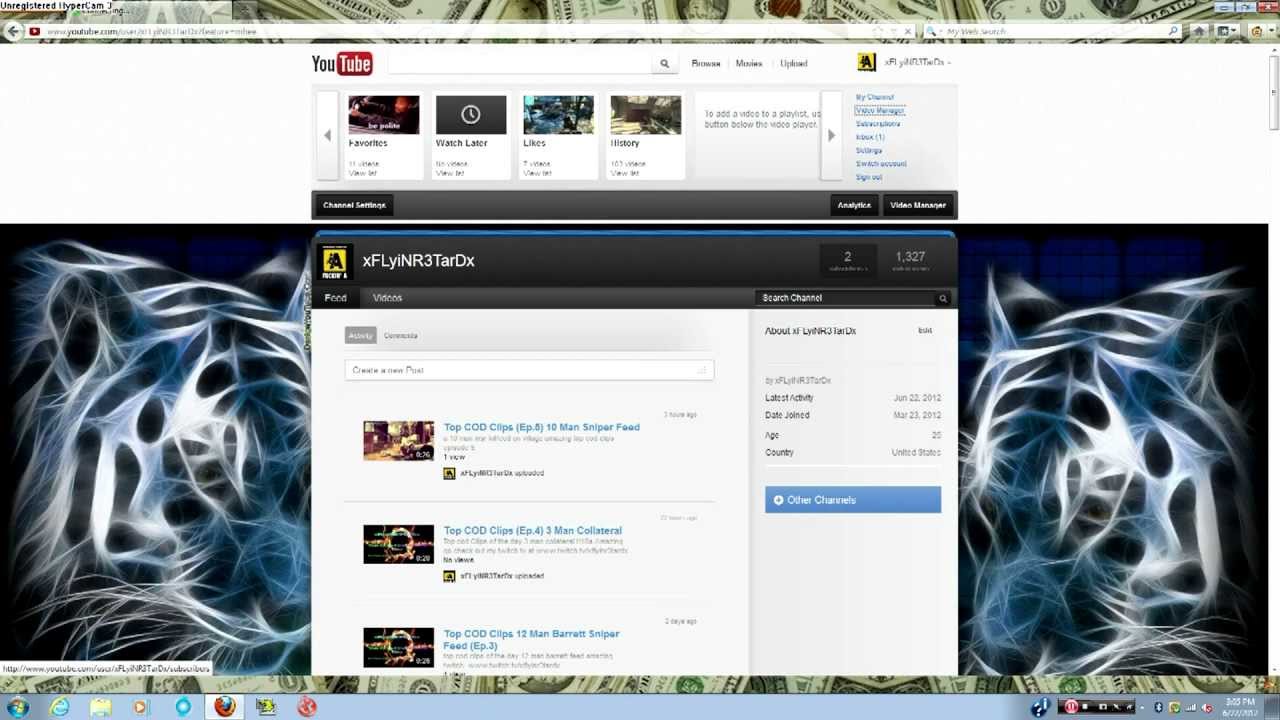
Task: Click the Search Channel magnifier icon
Action: 942,298
